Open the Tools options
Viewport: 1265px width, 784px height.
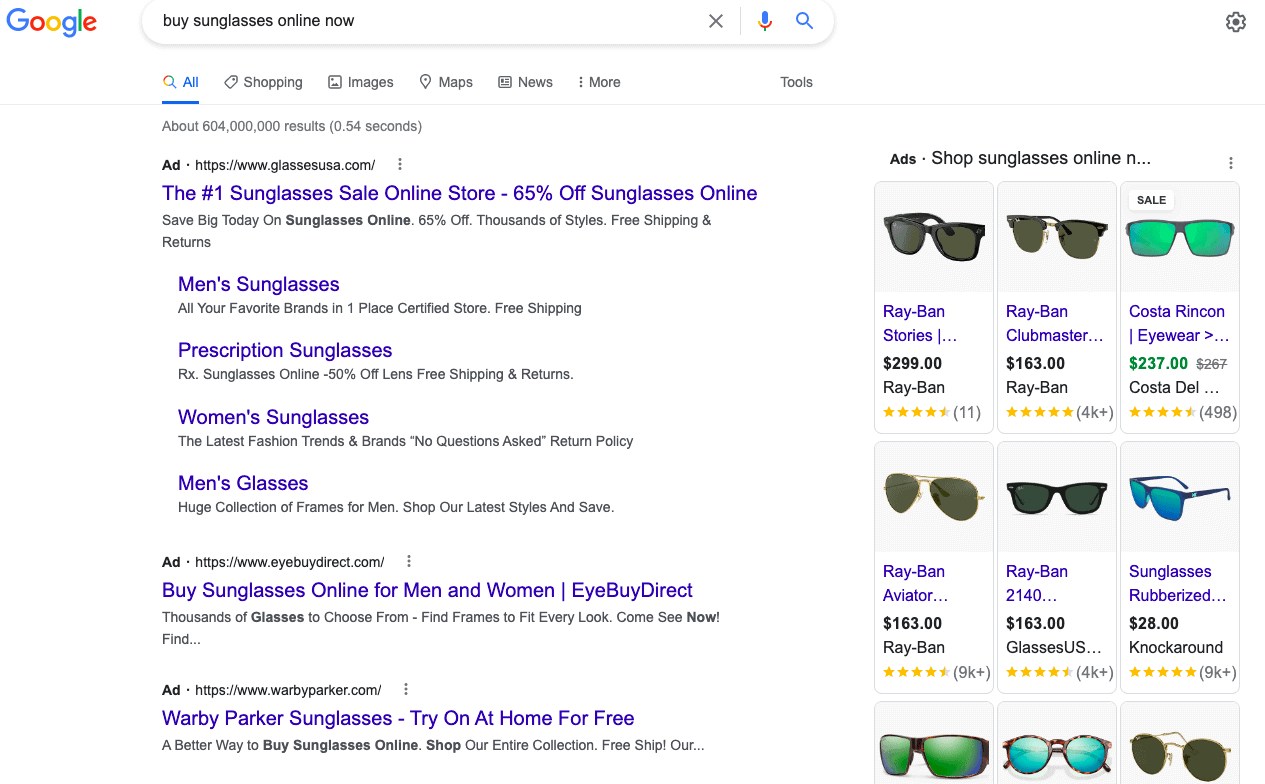click(796, 82)
